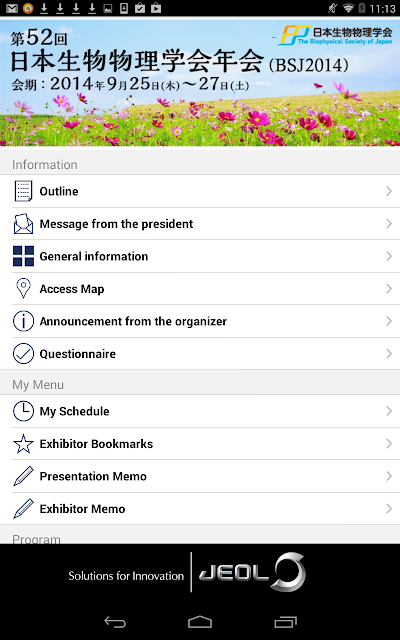
Task: Tap the Exhibitor Memo pencil icon
Action: tap(23, 509)
